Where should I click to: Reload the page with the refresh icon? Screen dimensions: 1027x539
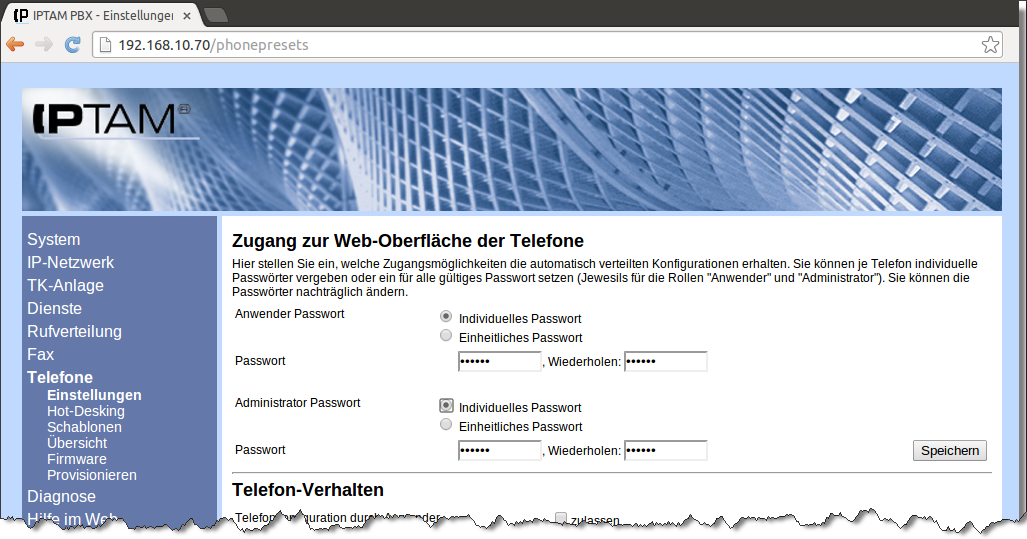[72, 44]
